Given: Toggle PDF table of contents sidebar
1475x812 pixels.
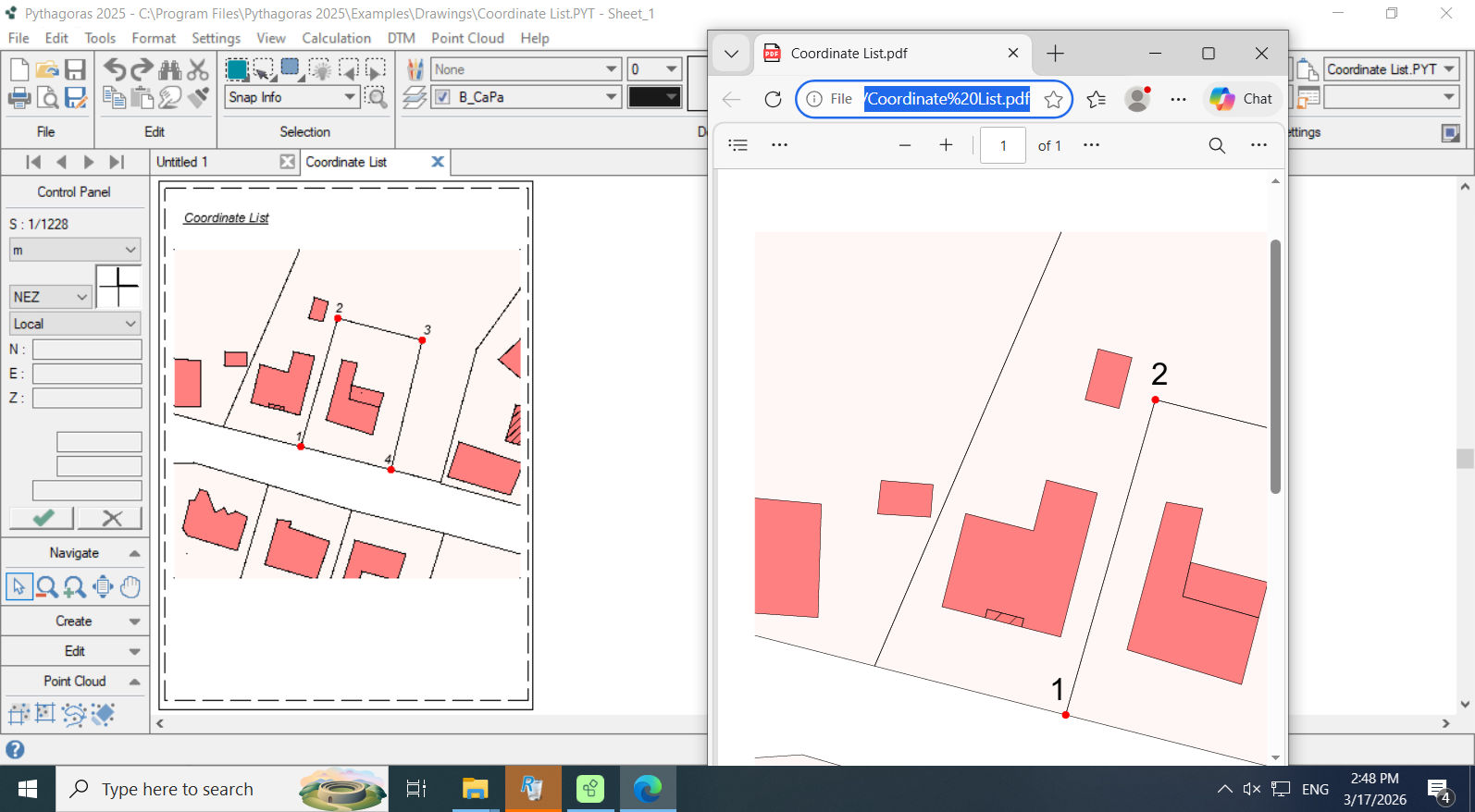Looking at the screenshot, I should pos(737,145).
